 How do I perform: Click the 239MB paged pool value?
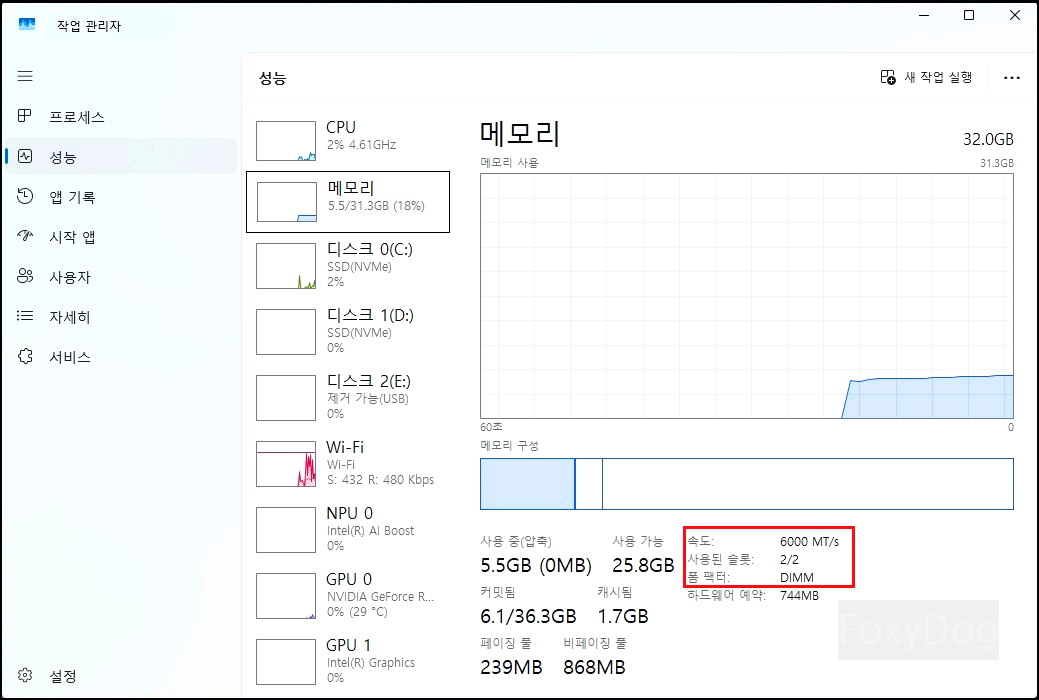click(x=512, y=667)
